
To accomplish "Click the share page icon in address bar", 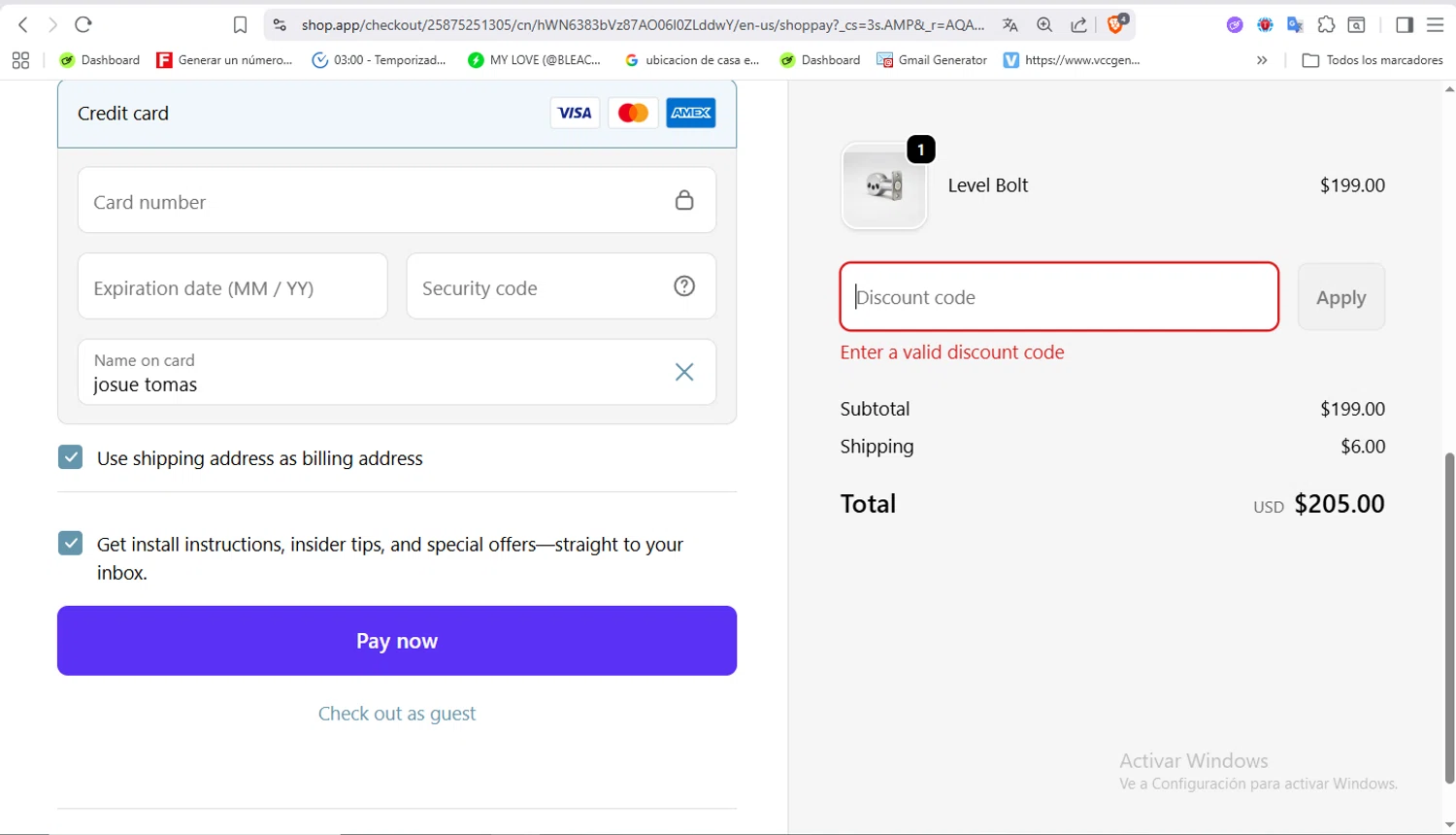I will (1078, 25).
